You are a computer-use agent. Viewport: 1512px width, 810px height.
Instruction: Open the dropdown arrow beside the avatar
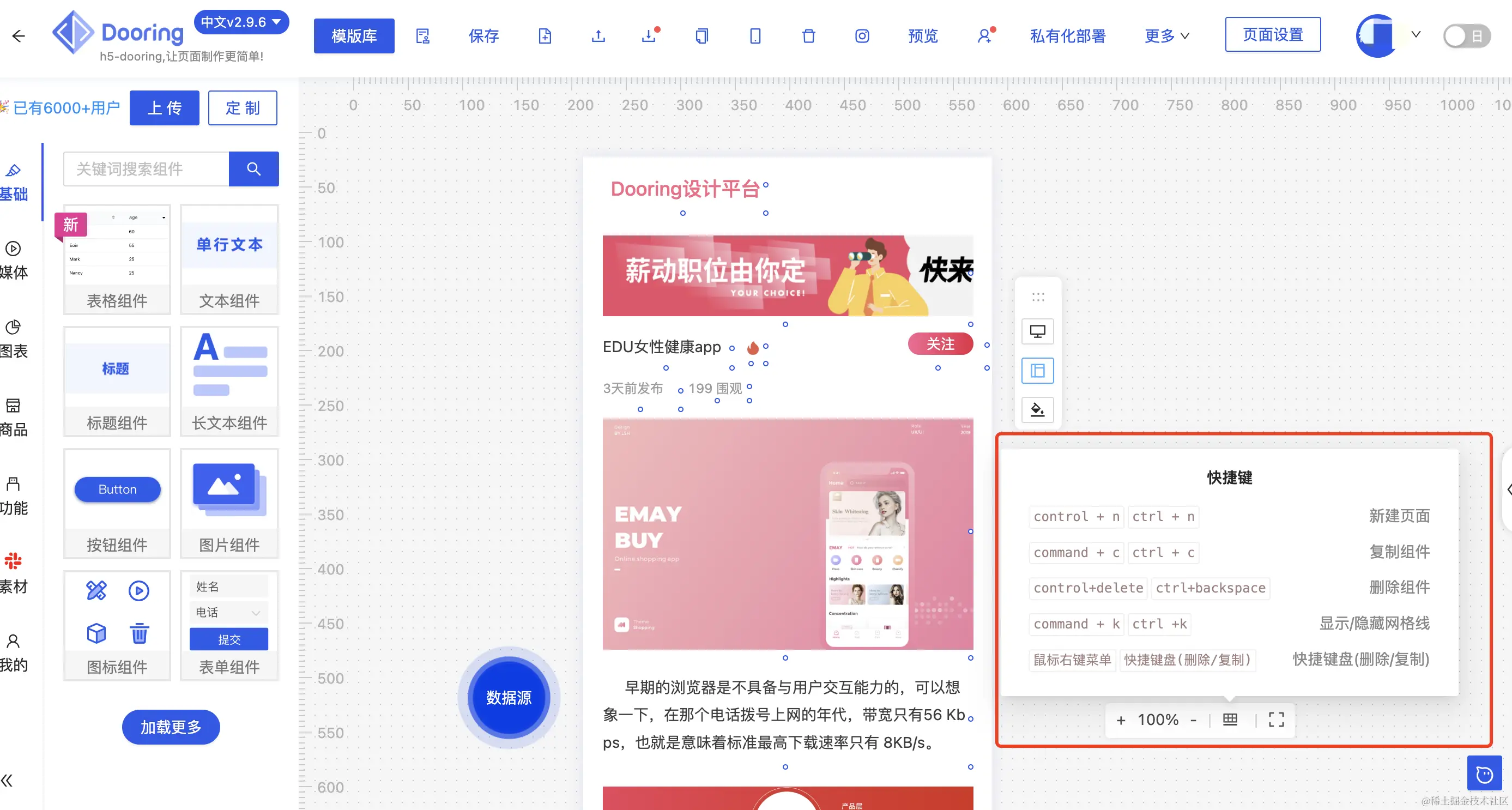pos(1416,35)
